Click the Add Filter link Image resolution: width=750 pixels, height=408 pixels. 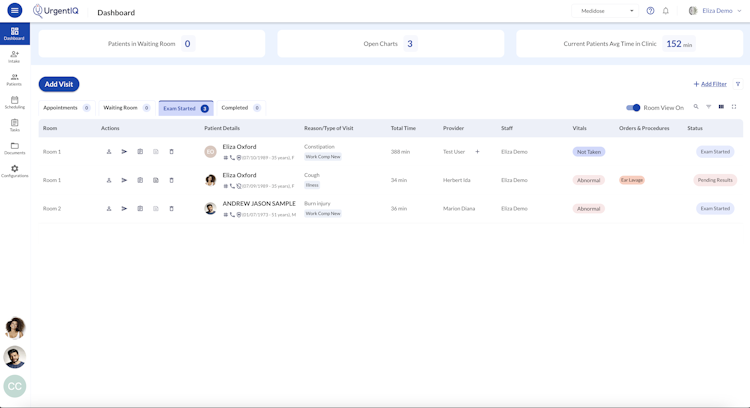click(710, 84)
